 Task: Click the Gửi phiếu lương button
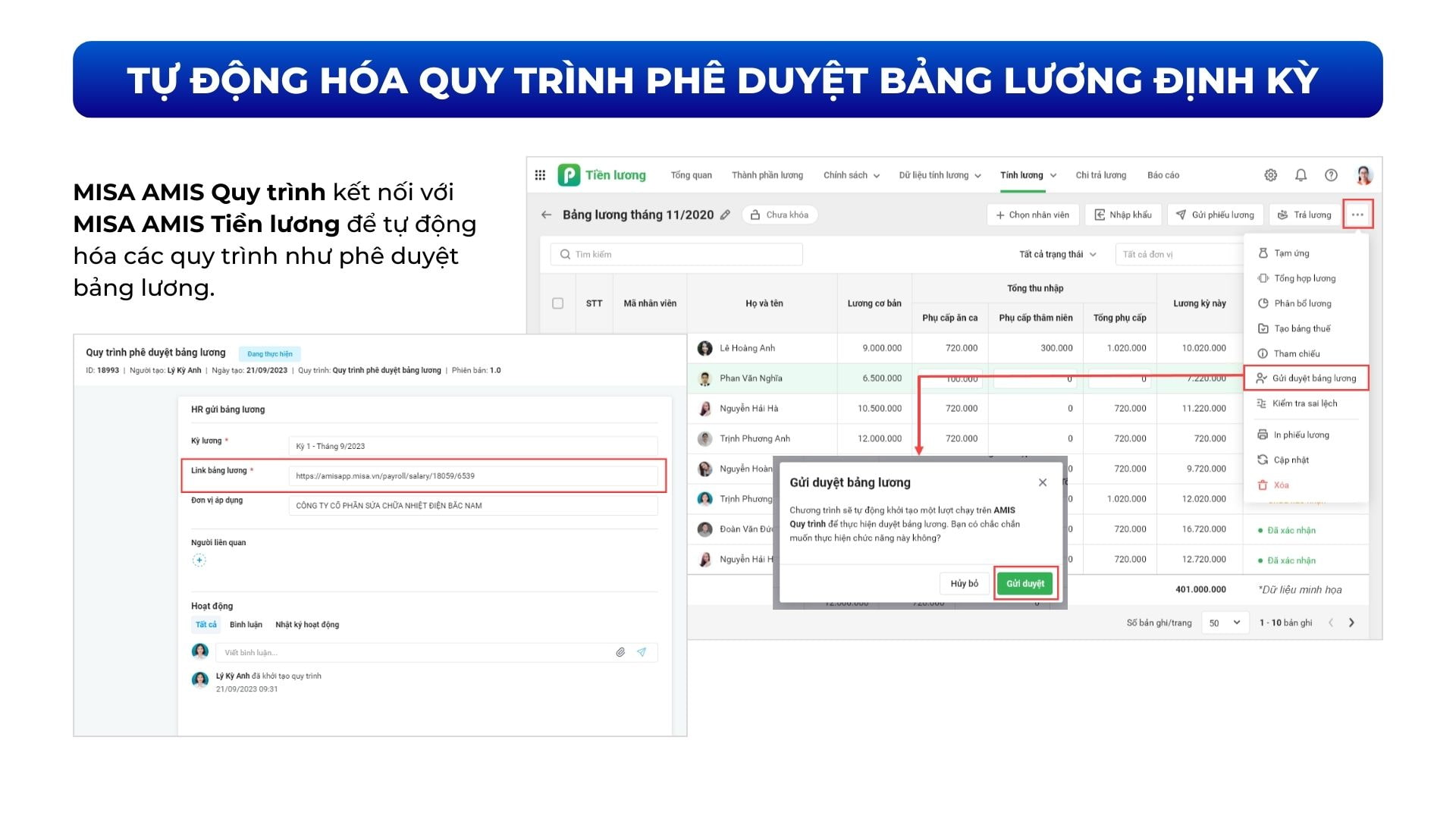(1215, 215)
